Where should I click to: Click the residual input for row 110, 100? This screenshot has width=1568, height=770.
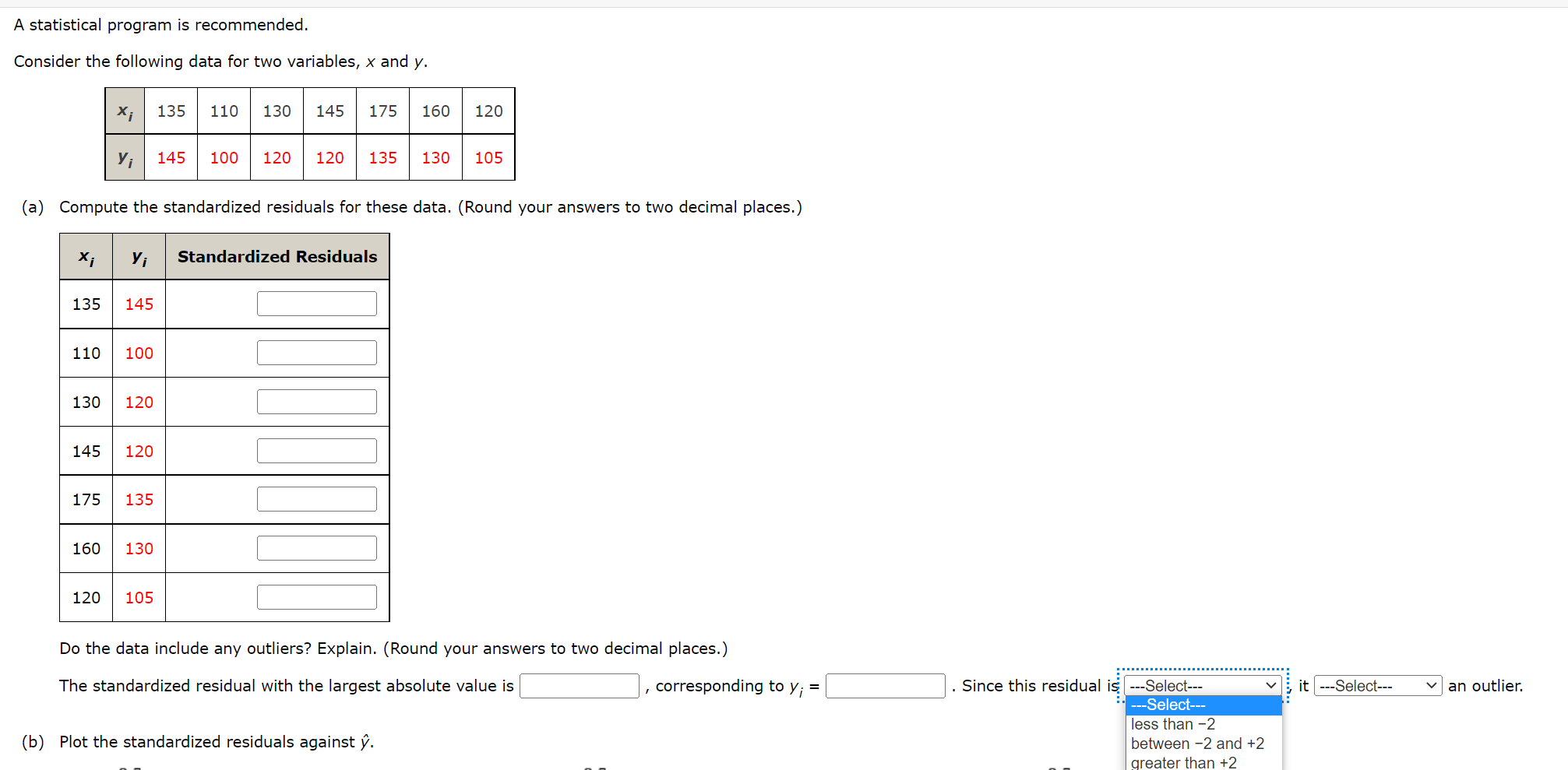(x=316, y=352)
